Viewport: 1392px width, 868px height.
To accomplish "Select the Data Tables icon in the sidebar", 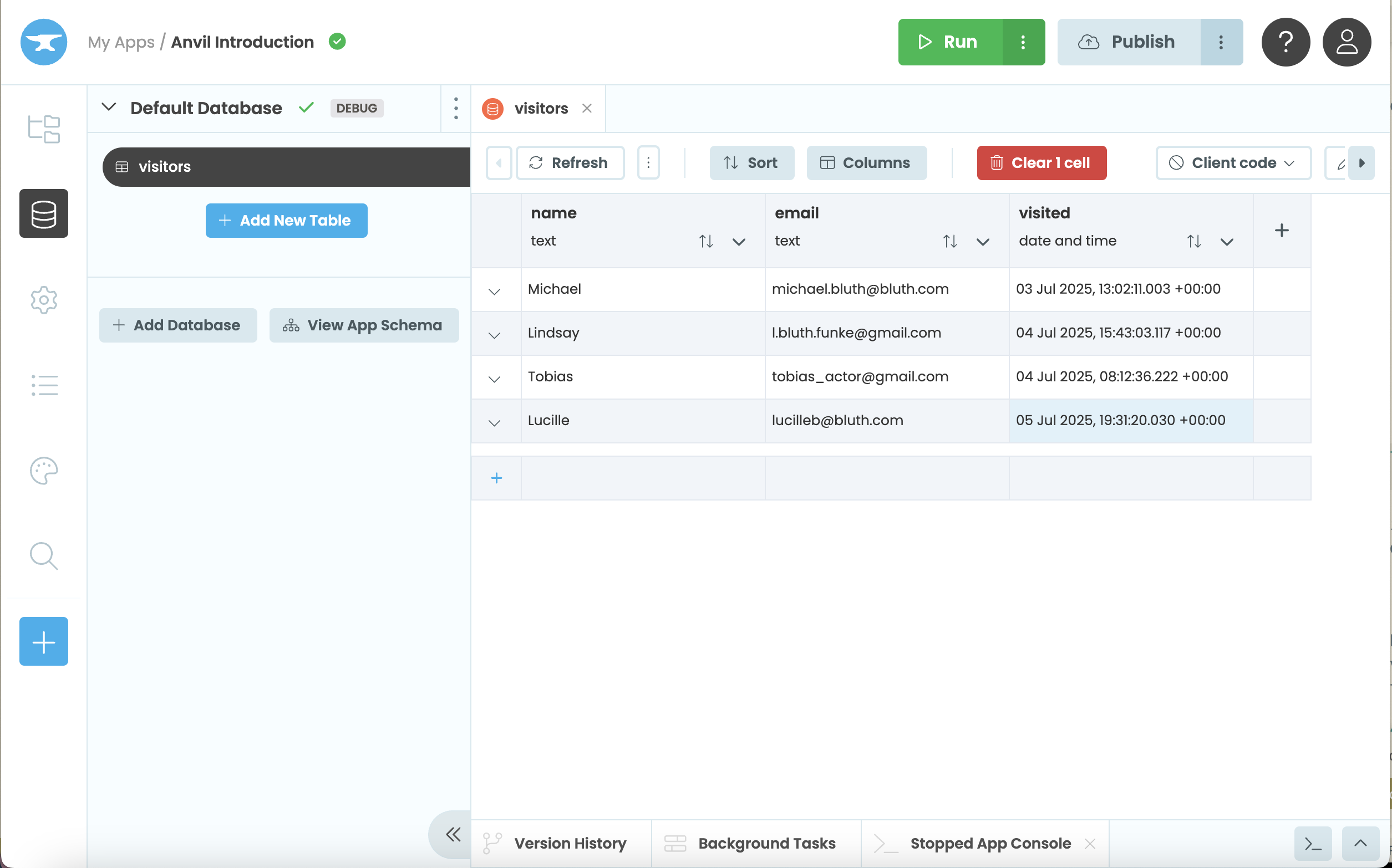I will pos(44,213).
